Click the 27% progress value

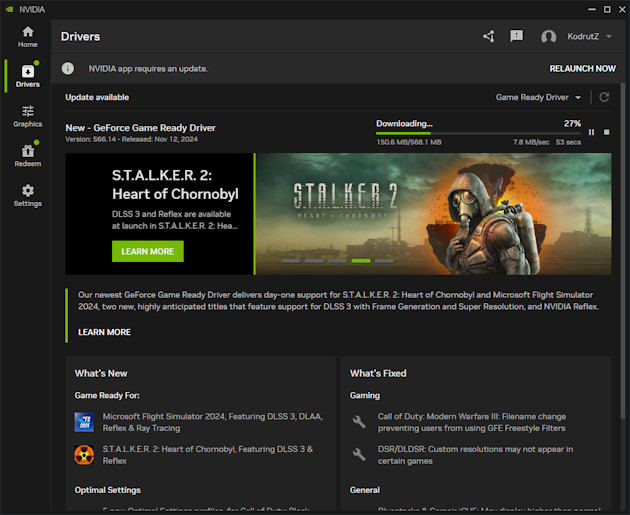point(572,123)
